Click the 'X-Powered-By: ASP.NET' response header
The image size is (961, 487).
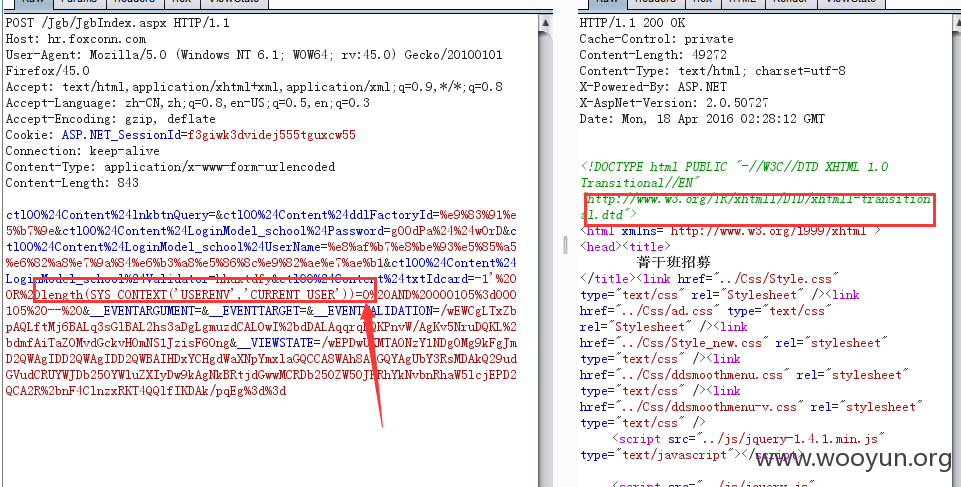(653, 87)
